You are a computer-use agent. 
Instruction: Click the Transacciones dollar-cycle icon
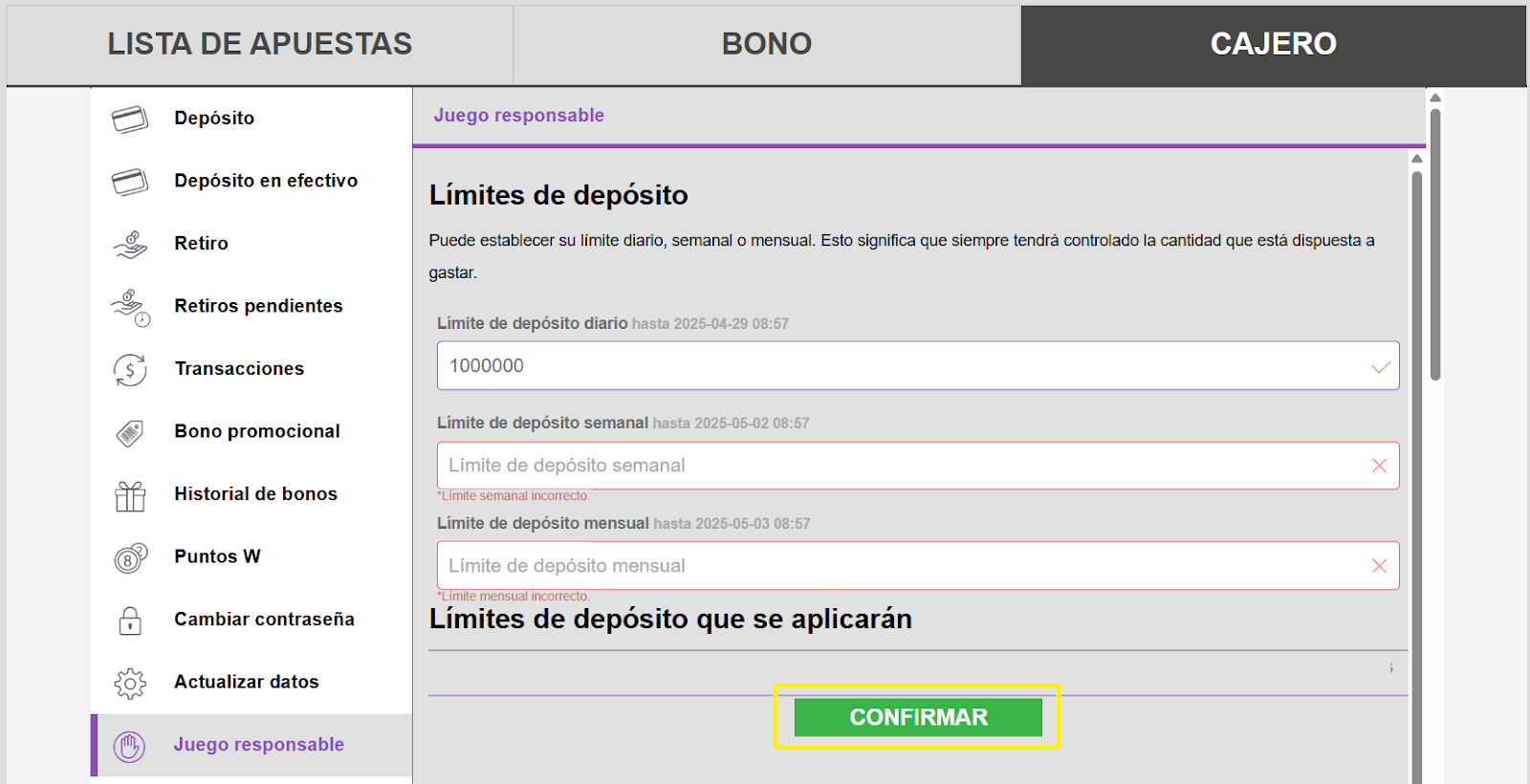click(130, 370)
